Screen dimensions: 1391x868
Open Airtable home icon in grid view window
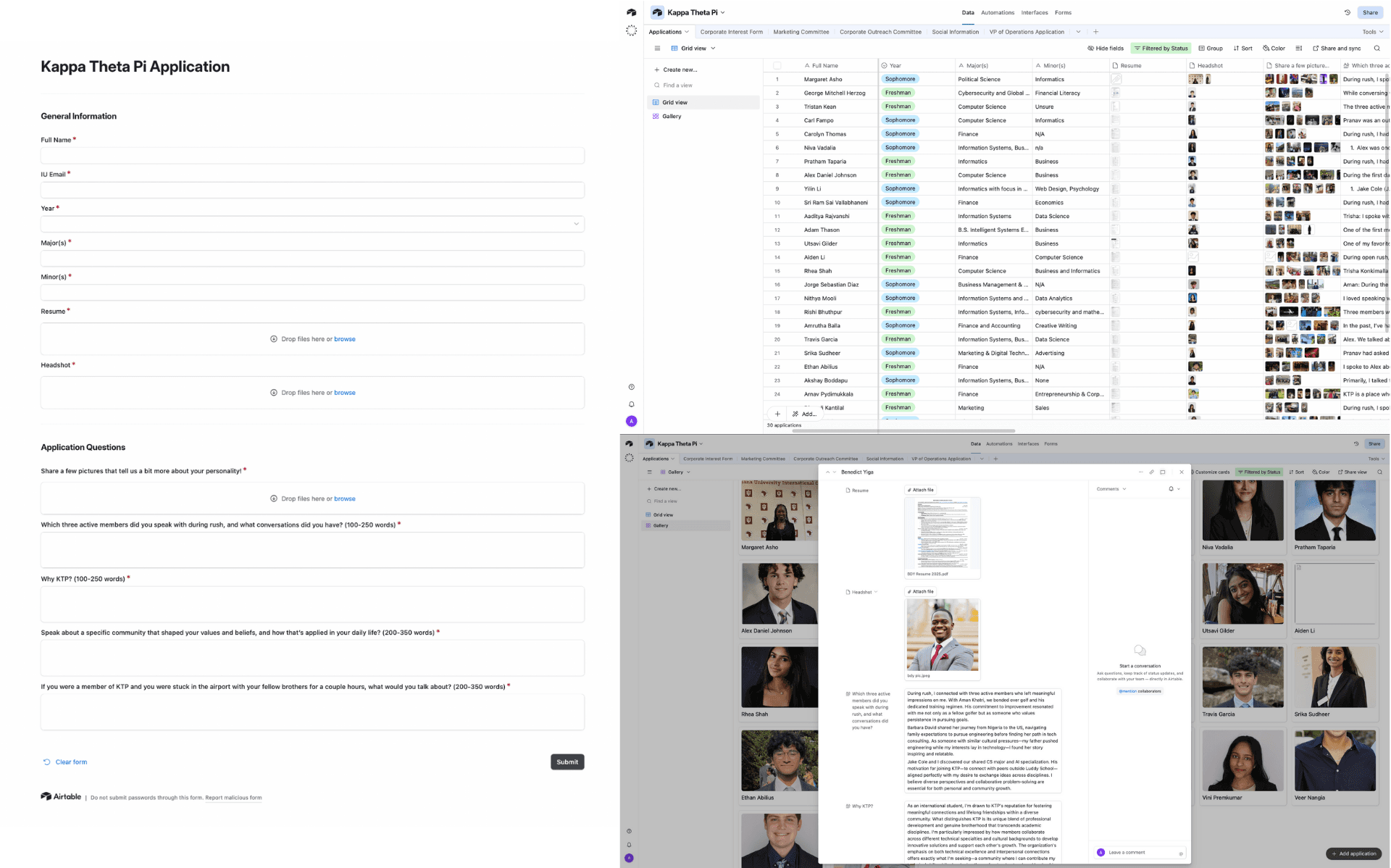(631, 12)
